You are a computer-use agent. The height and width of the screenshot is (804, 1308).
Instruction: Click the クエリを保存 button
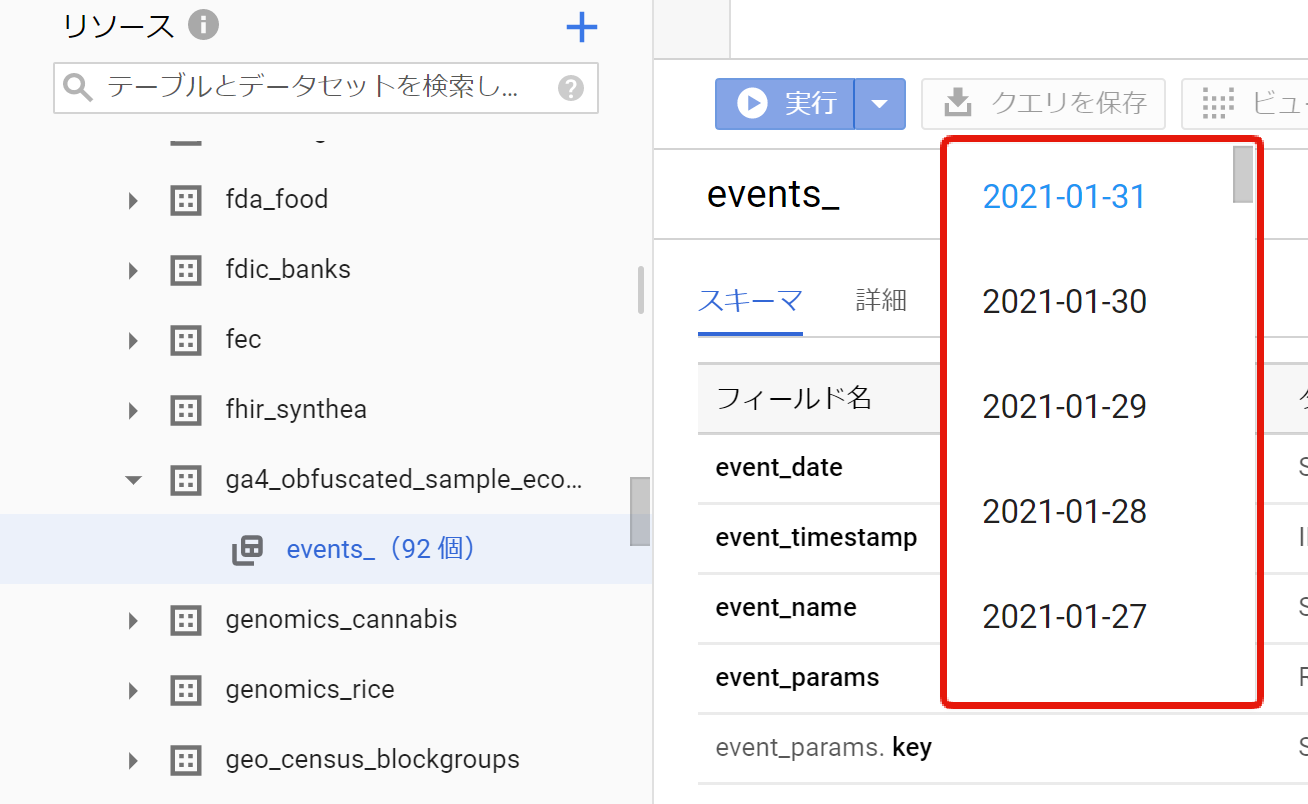point(1043,104)
